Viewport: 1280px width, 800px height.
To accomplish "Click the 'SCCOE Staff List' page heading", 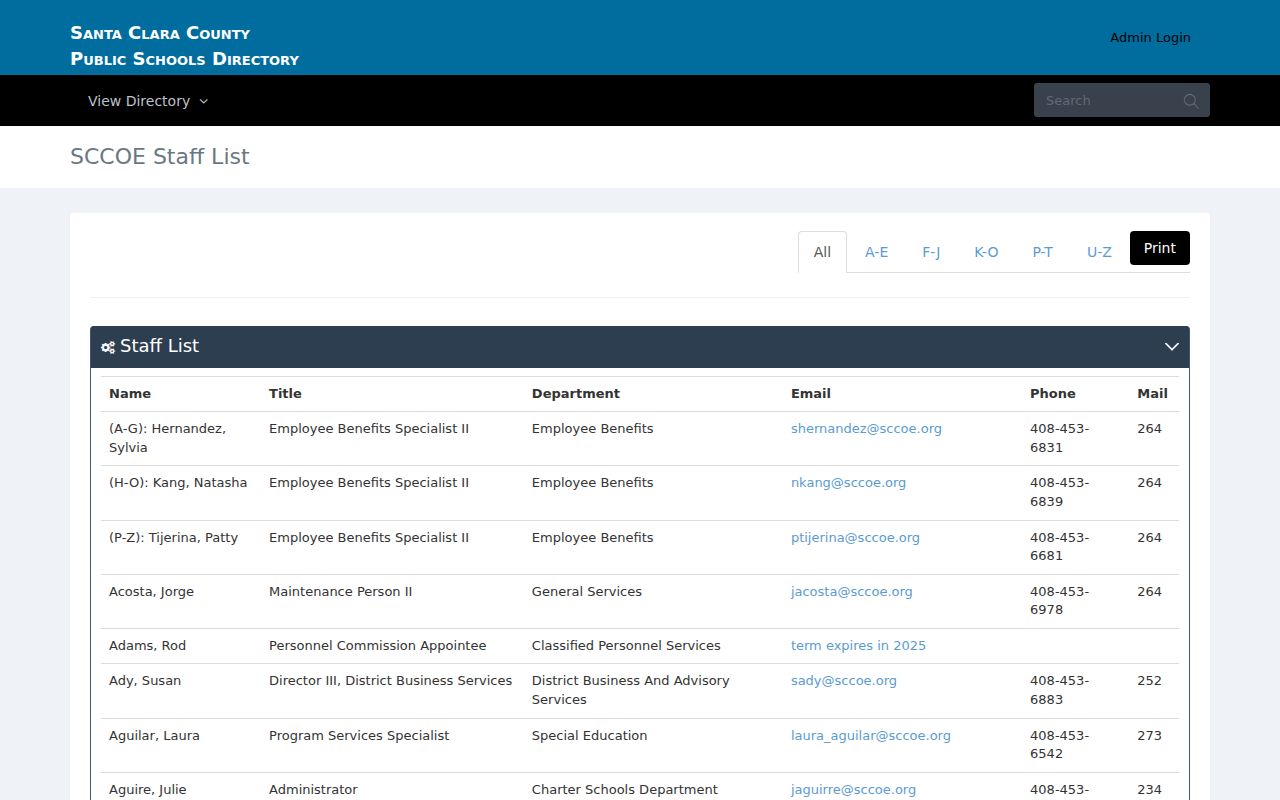I will pos(160,157).
